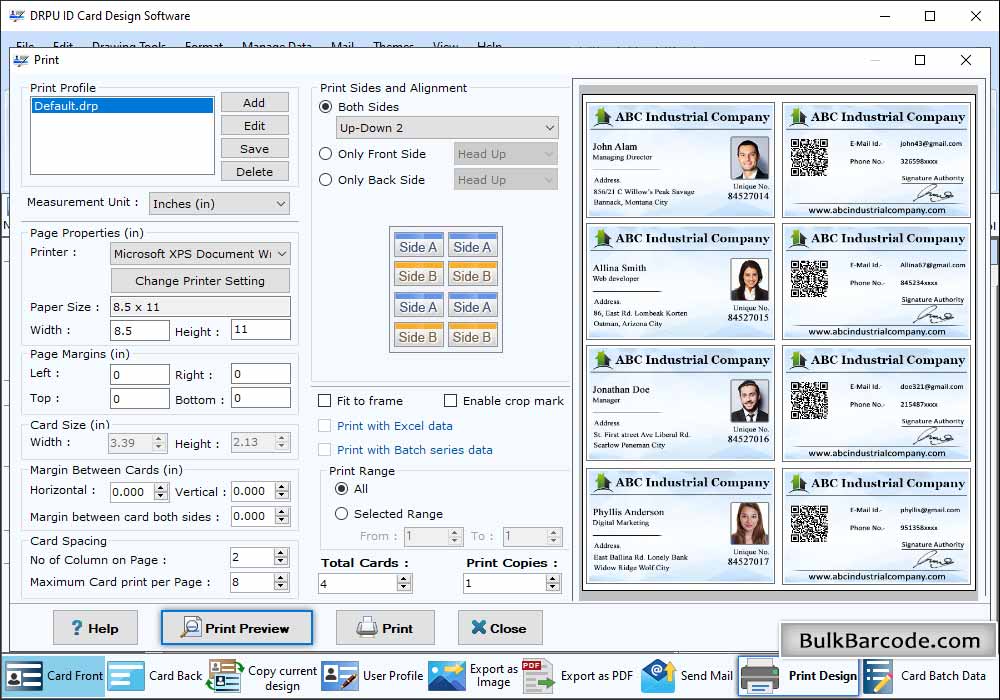The width and height of the screenshot is (1000, 700).
Task: Click the Print Design printer icon
Action: click(x=760, y=676)
